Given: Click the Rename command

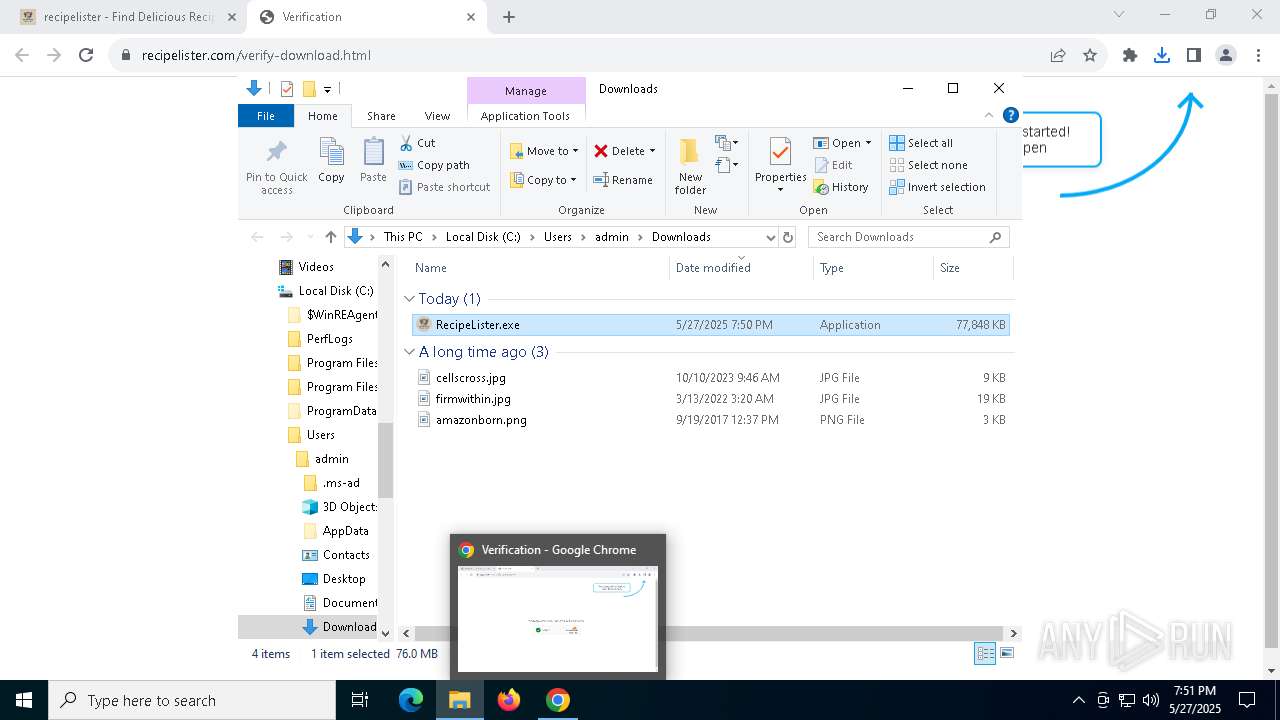Looking at the screenshot, I should click(622, 180).
